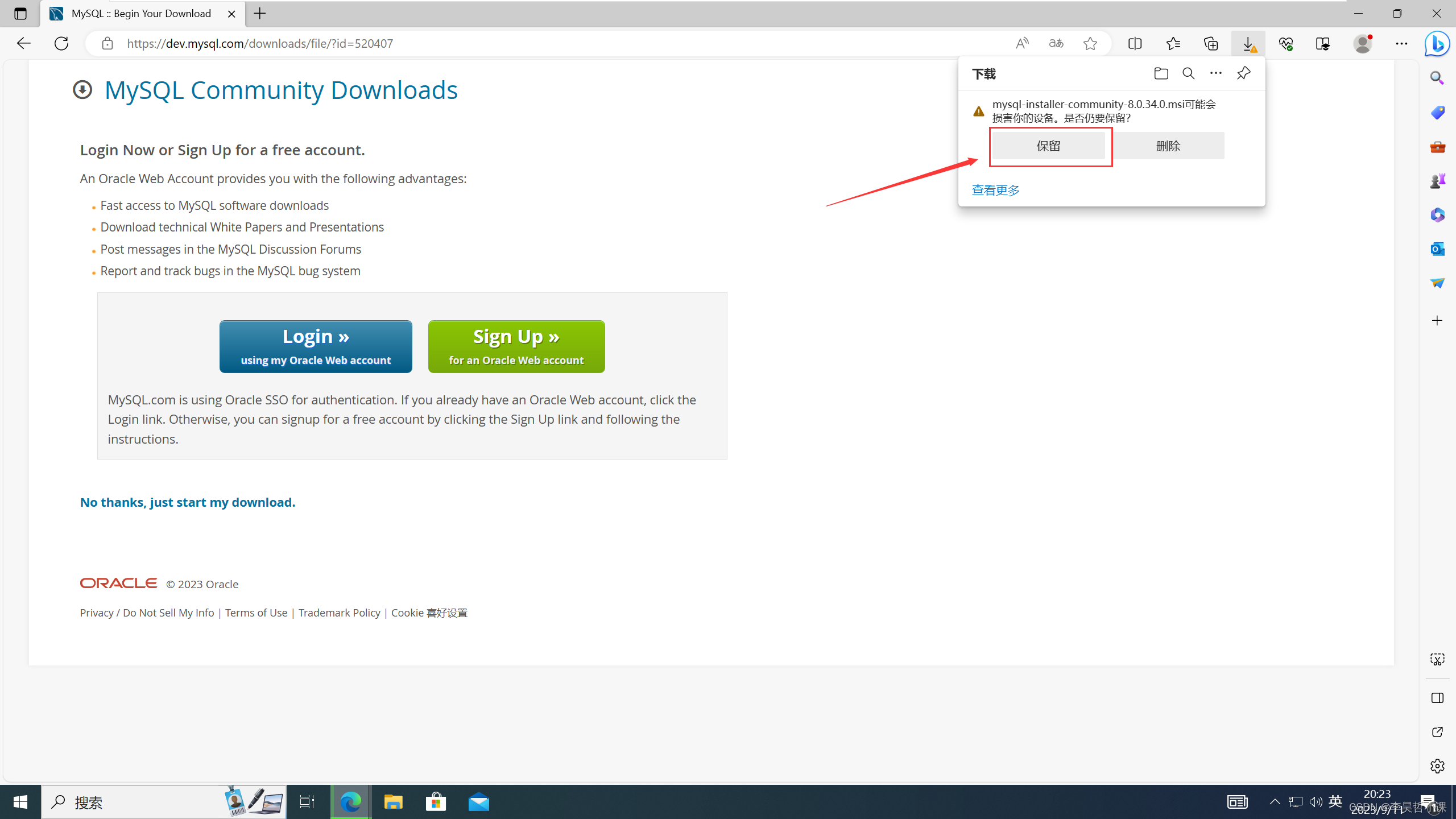
Task: Open volume control in system tray
Action: [x=1316, y=802]
